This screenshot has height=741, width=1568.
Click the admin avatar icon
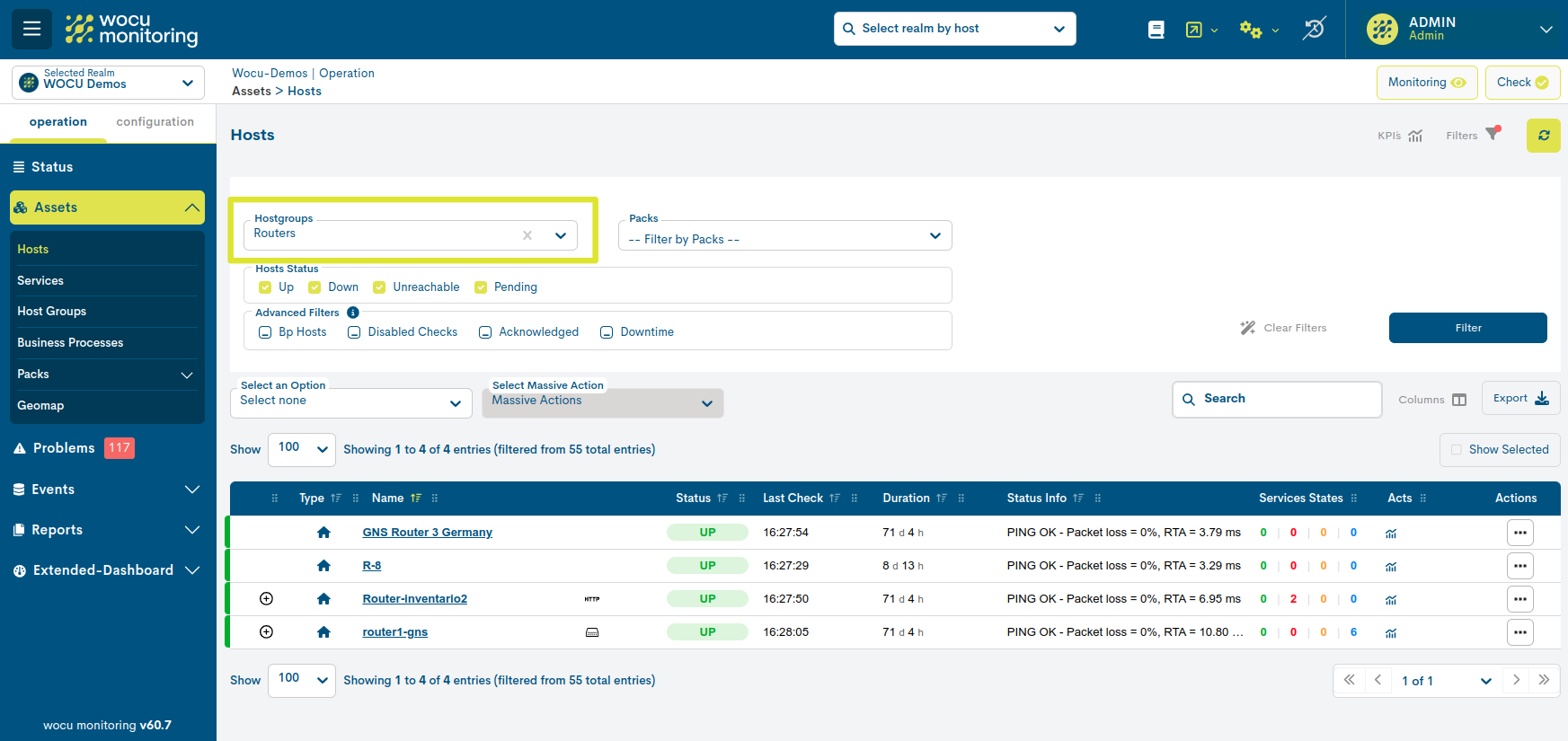(x=1382, y=29)
